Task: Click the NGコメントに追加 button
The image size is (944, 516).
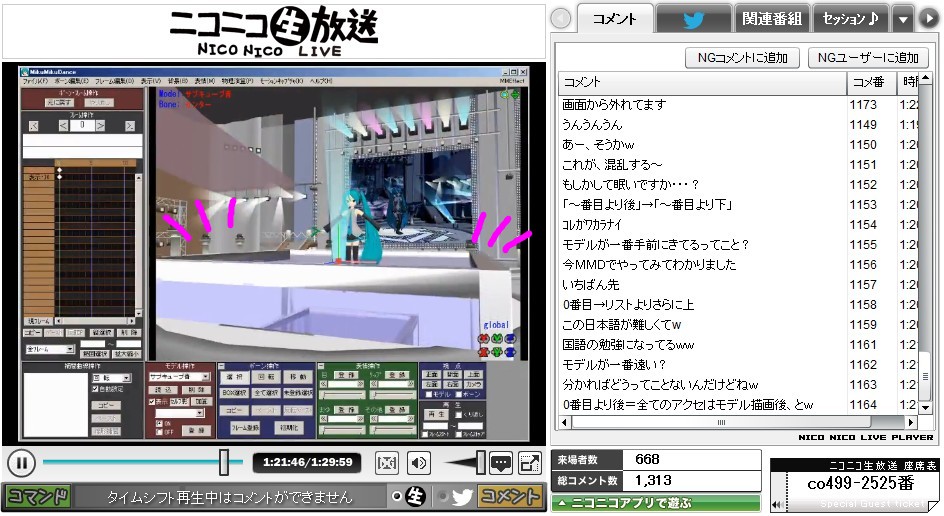Action: [x=742, y=58]
